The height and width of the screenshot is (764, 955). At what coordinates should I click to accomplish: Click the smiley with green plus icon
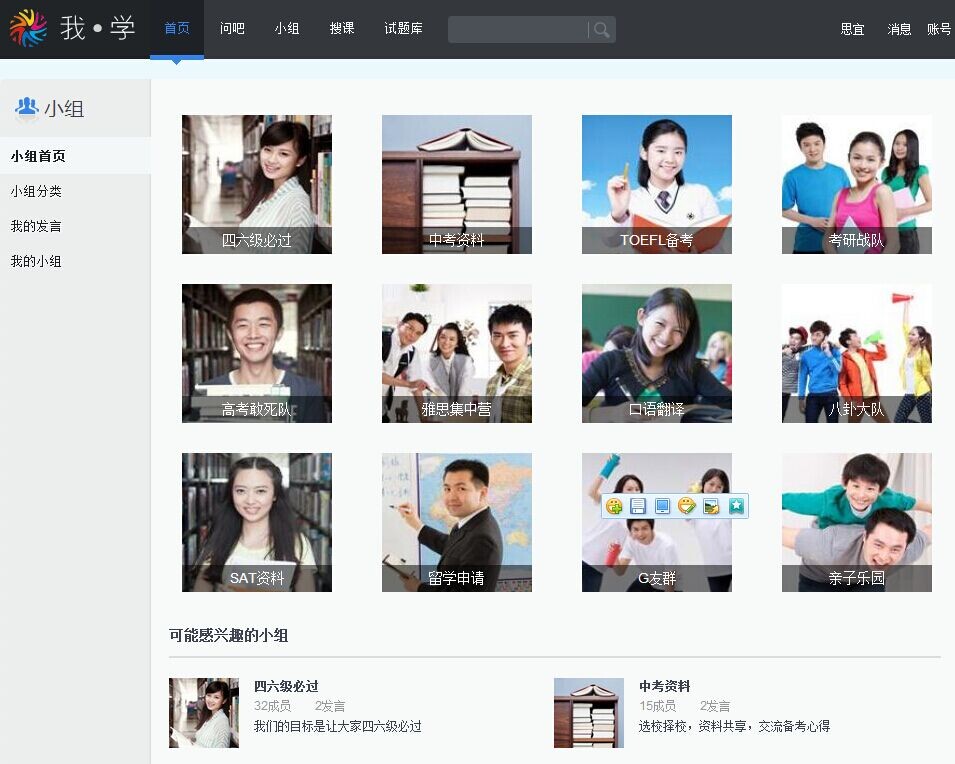point(614,507)
